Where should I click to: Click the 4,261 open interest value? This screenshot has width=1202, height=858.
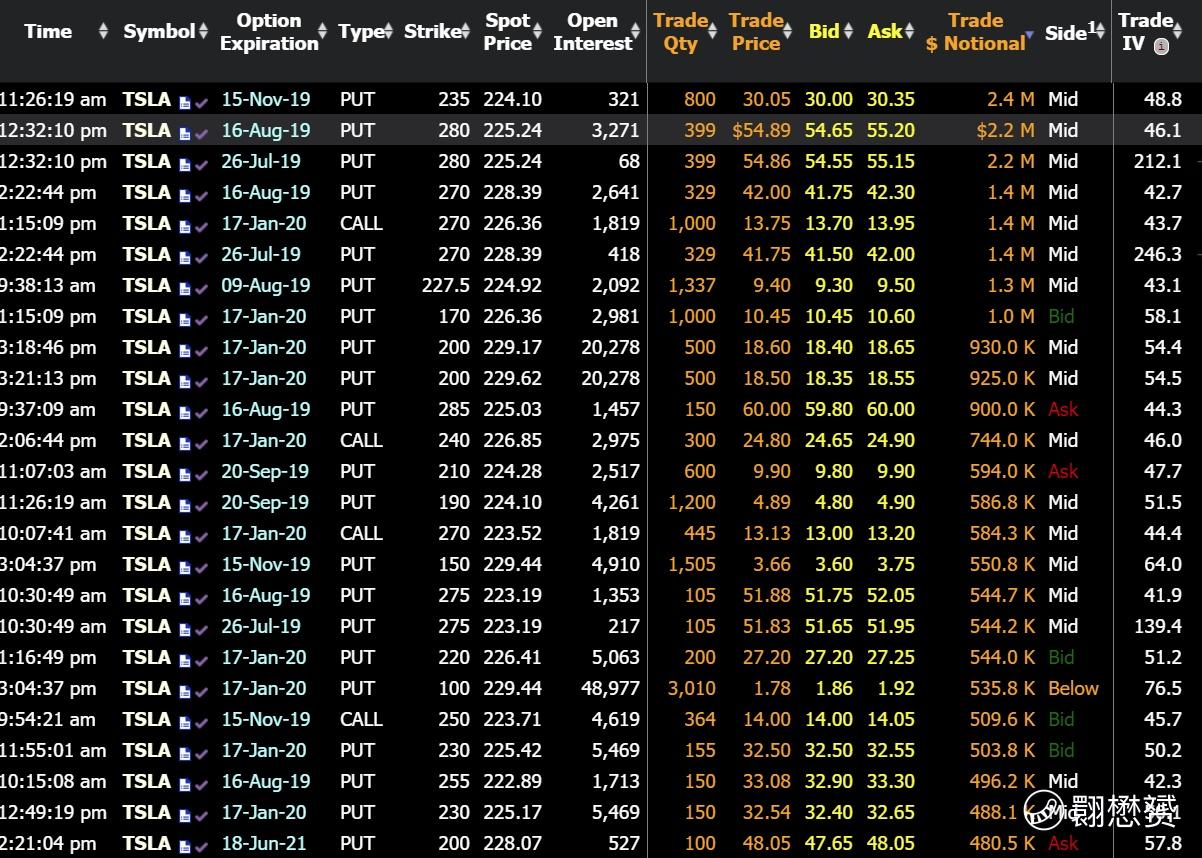(x=615, y=502)
